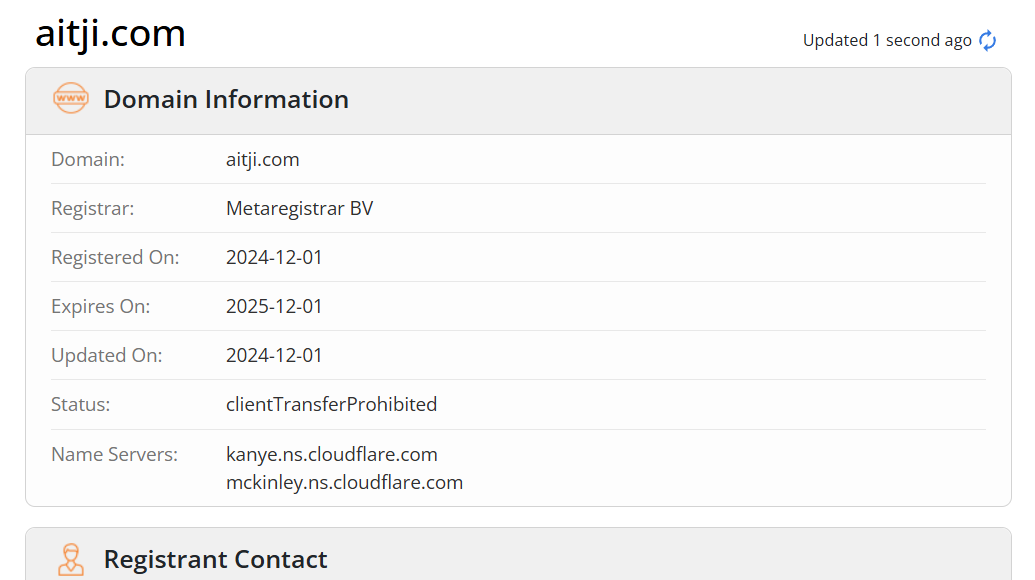Click the blue refresh icon
Viewport: 1035px width, 580px height.
987,40
